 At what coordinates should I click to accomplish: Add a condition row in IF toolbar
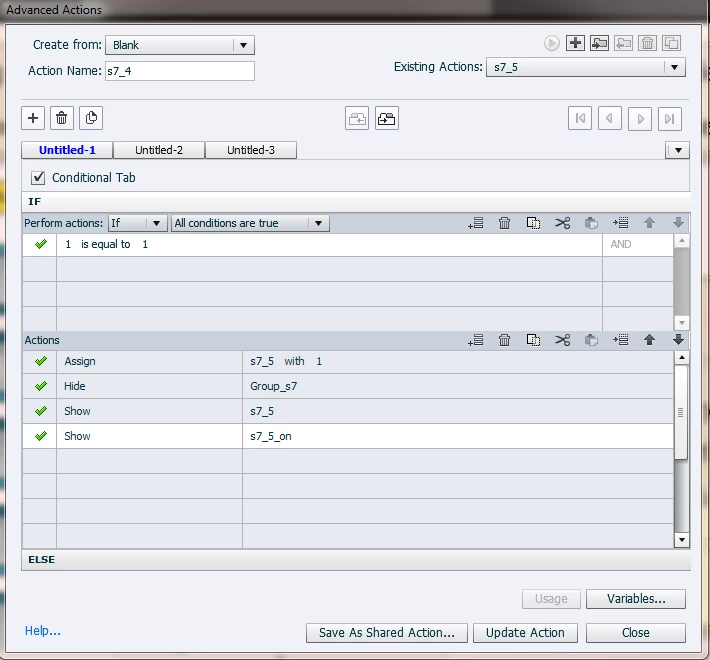pos(475,223)
